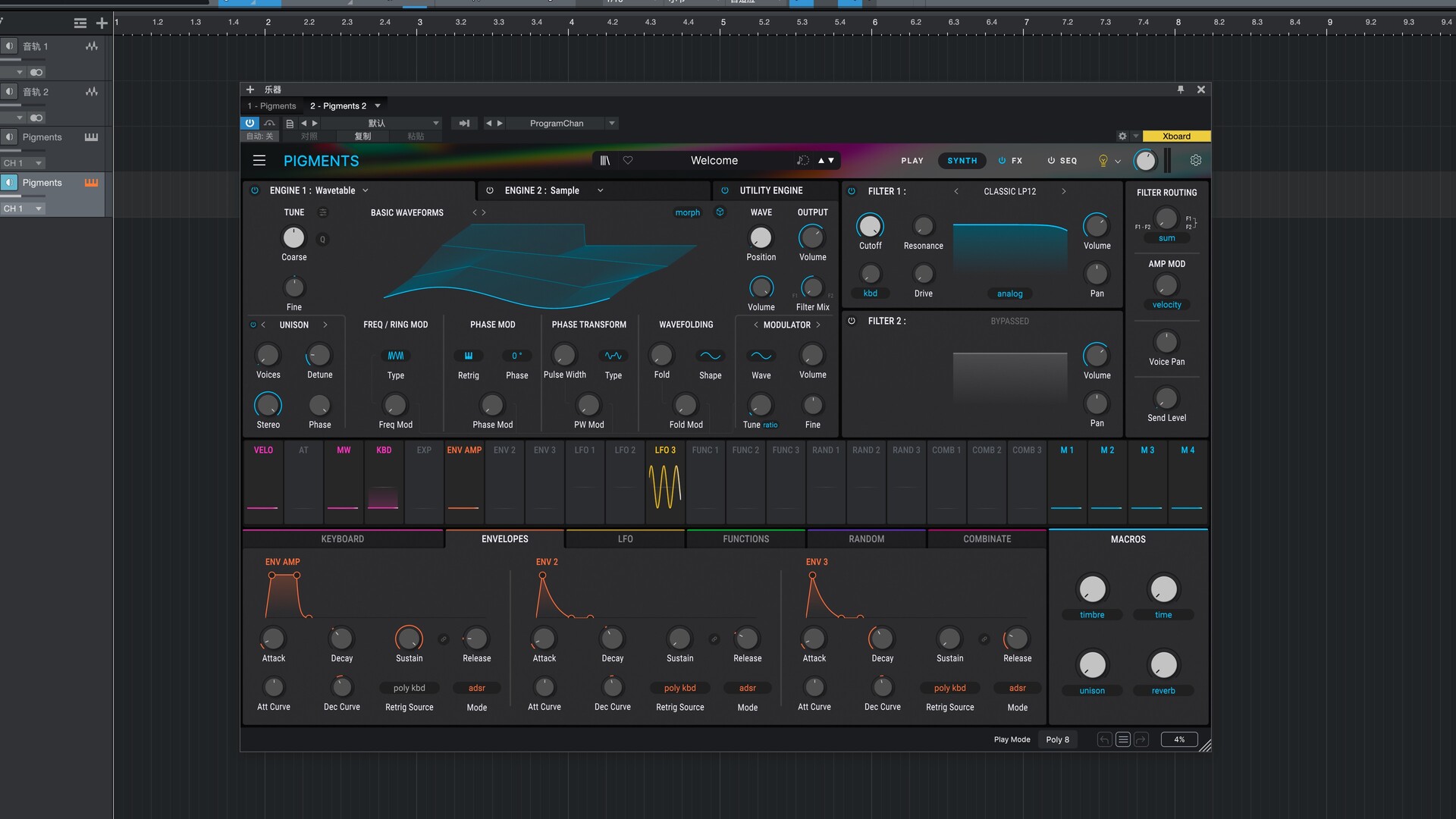Click the timbre macro knob
1456x819 pixels.
pos(1092,589)
